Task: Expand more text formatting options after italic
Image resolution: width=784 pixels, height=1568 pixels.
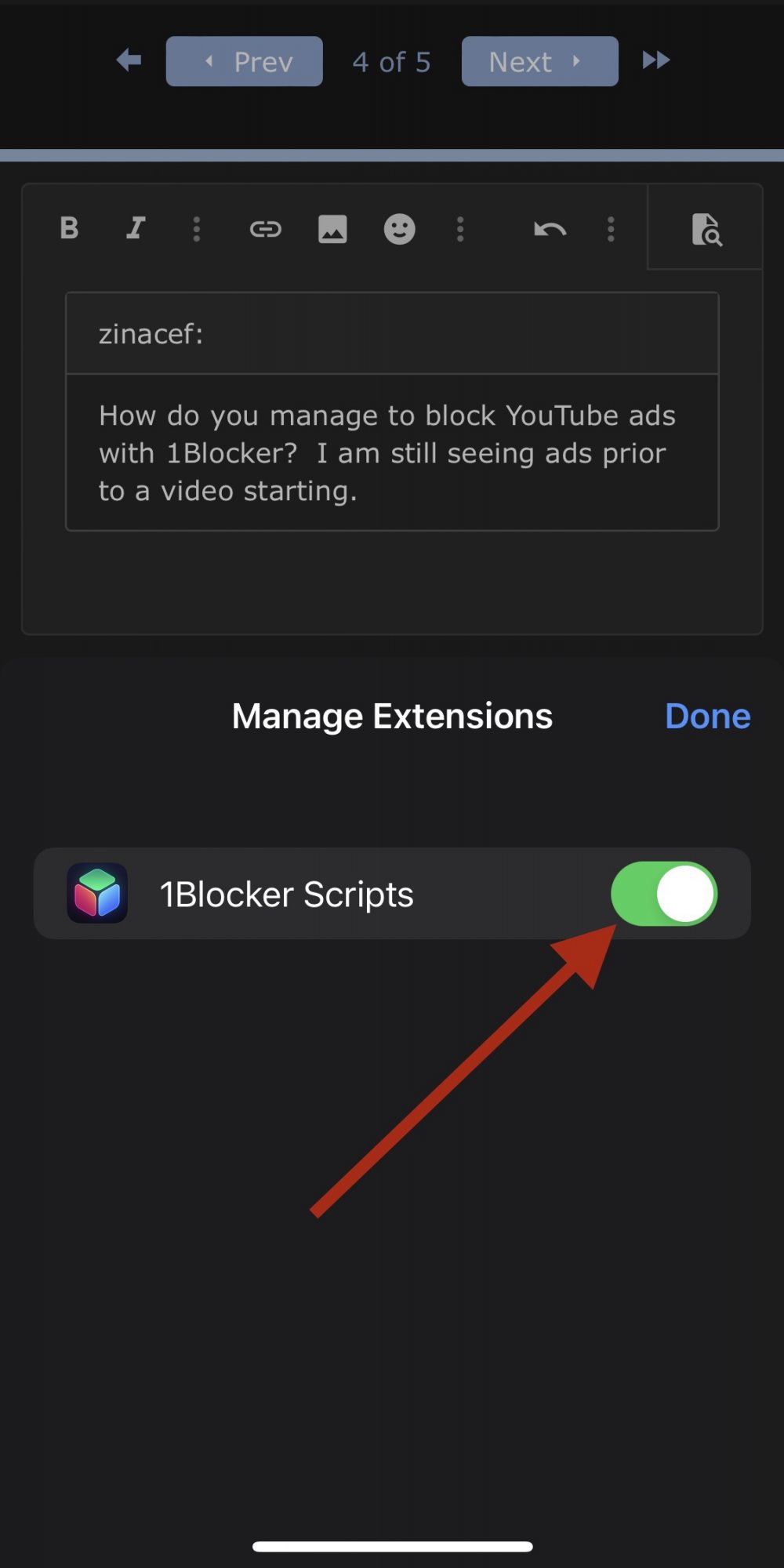Action: (x=197, y=229)
